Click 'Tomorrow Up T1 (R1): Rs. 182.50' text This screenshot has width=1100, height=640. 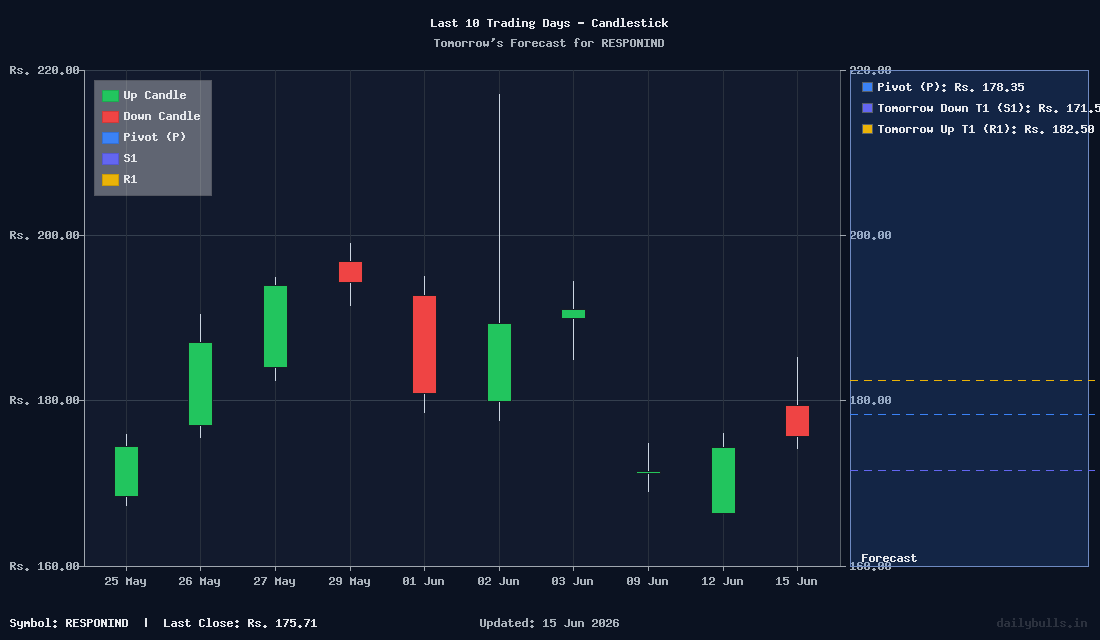click(986, 129)
